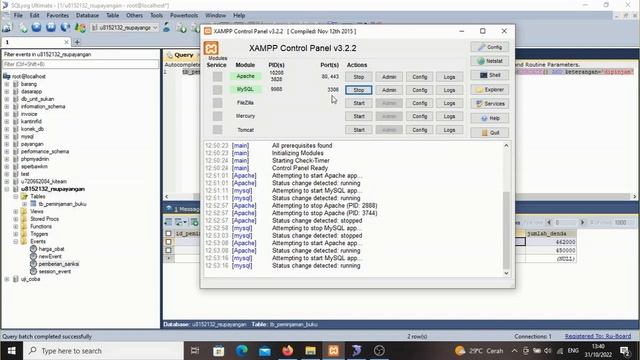The height and width of the screenshot is (360, 640).
Task: Open MySQL Logs
Action: tap(449, 90)
